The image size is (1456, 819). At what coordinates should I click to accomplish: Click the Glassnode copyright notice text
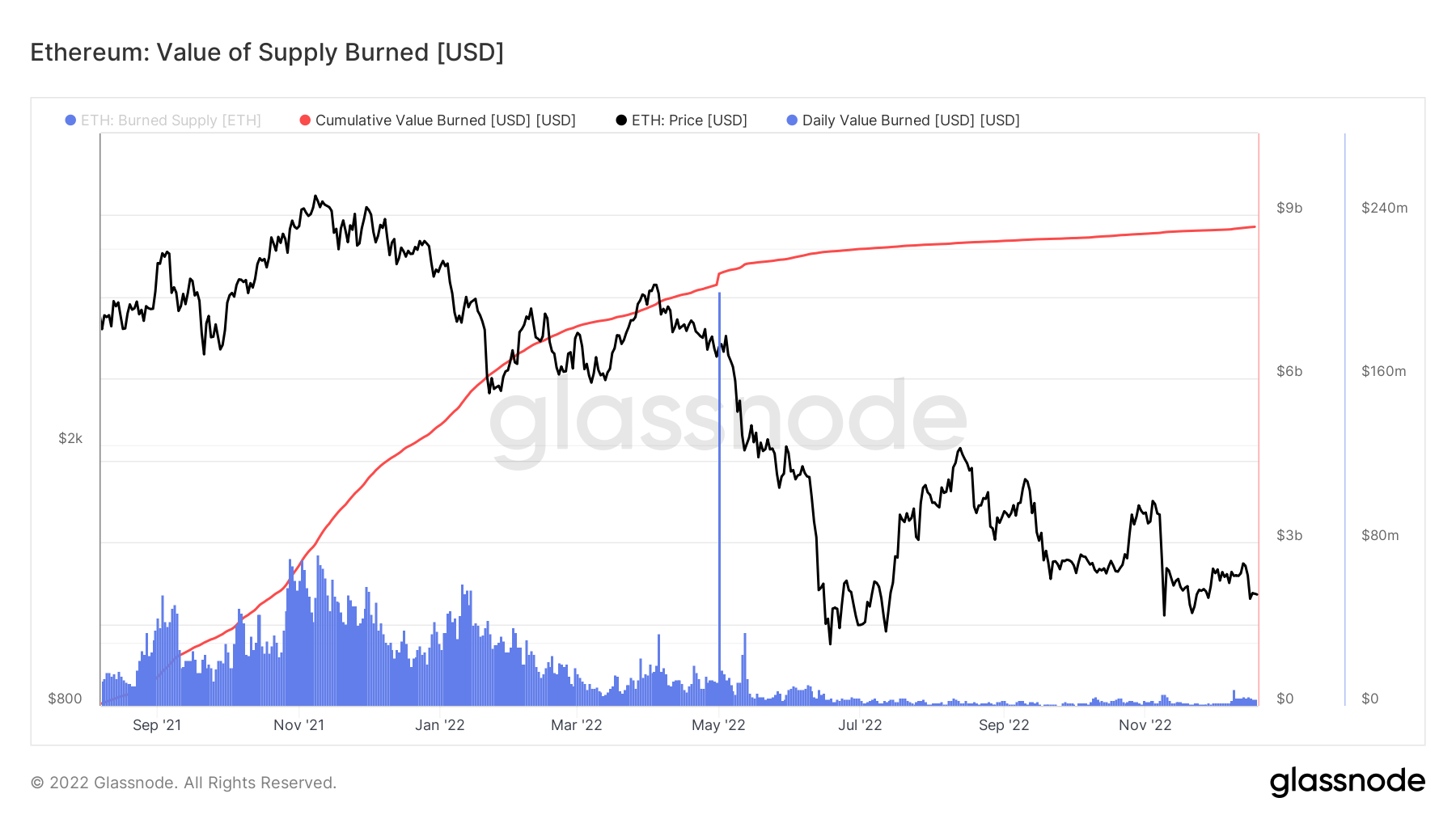[x=184, y=783]
